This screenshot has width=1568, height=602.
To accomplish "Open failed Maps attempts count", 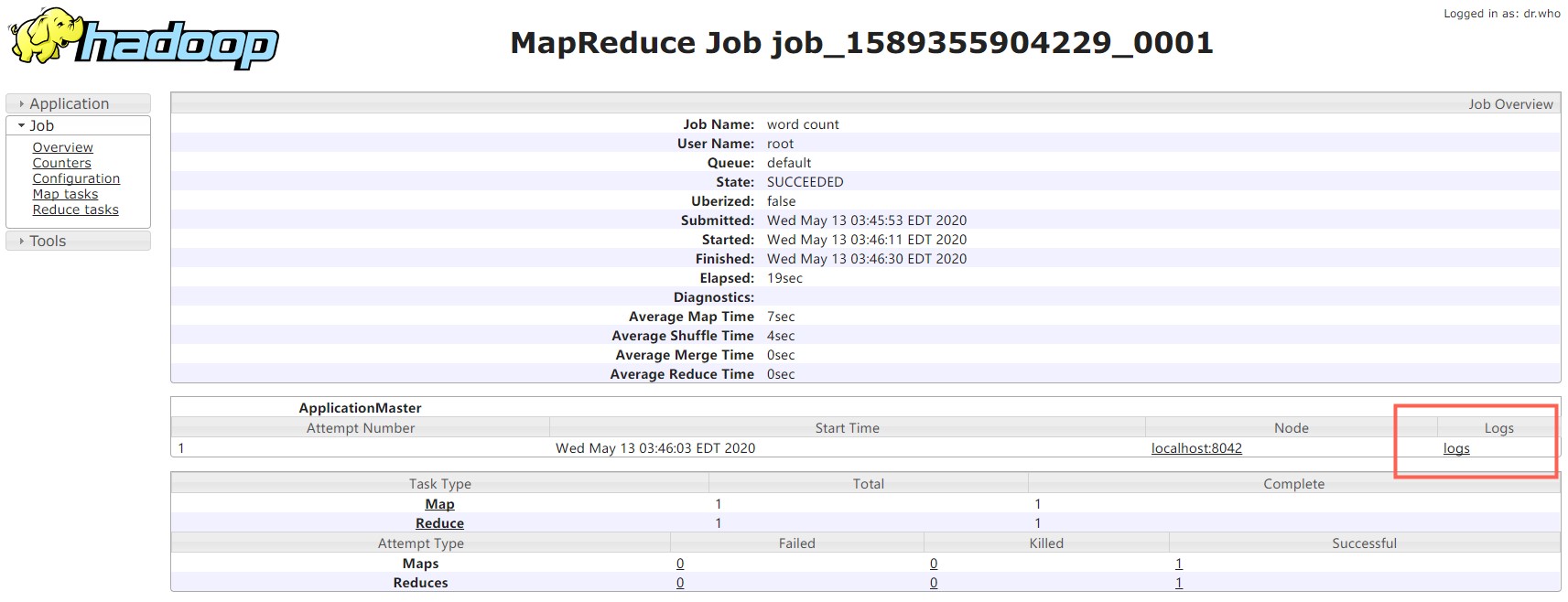I will 680,564.
